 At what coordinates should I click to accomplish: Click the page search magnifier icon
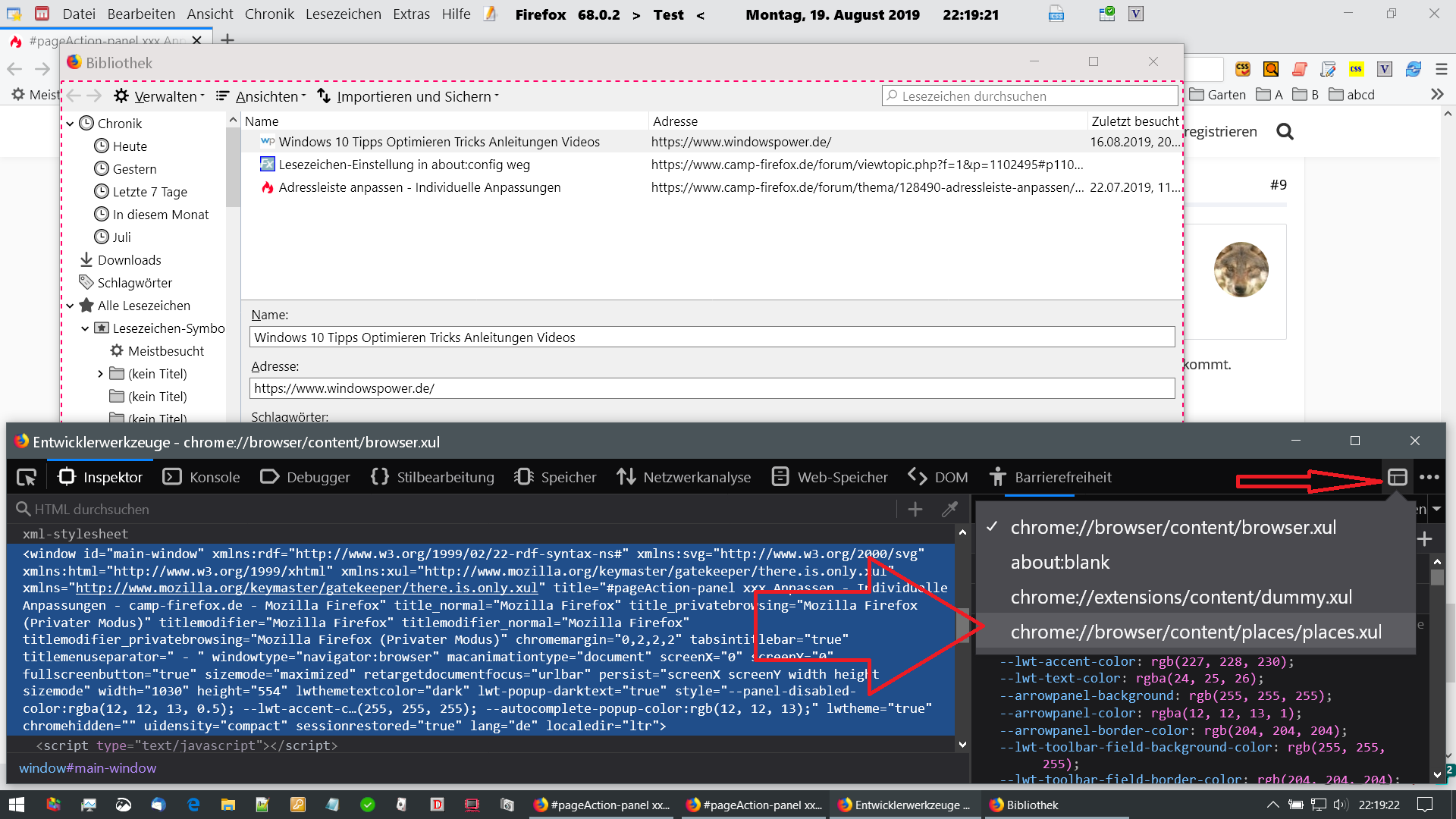pos(1285,132)
